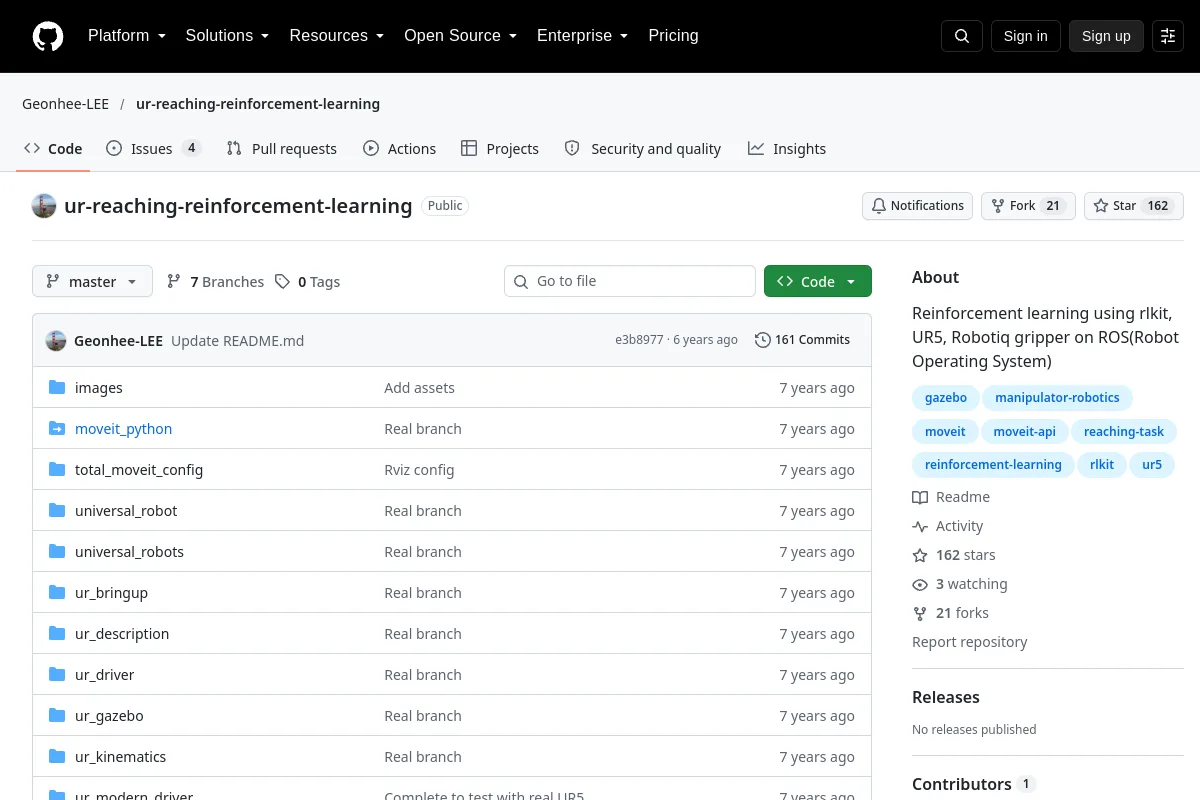Click the Notifications bell button
This screenshot has width=1200, height=800.
click(917, 206)
